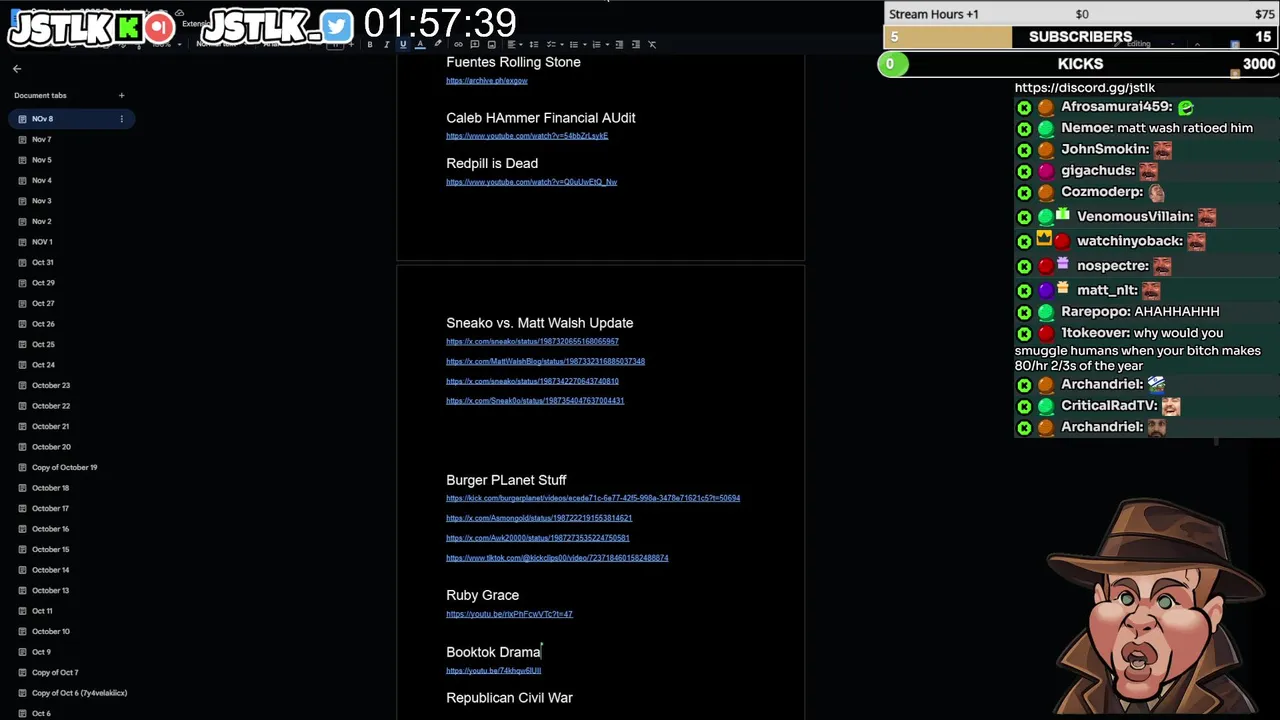Open the archive.ph link under Fuentes Rolling Stone

pyautogui.click(x=486, y=81)
